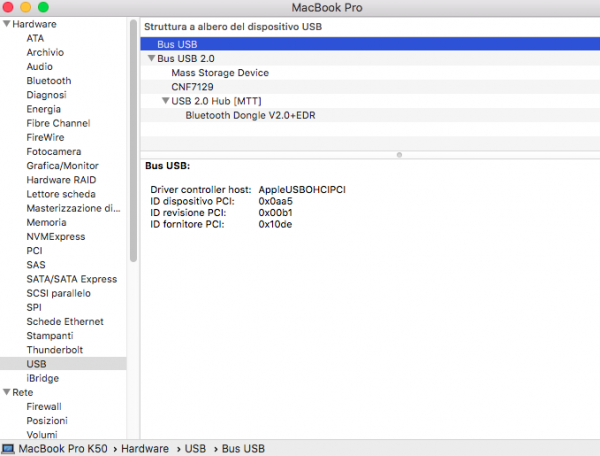
Task: Select the Bus USB 2.0 row
Action: [370, 58]
